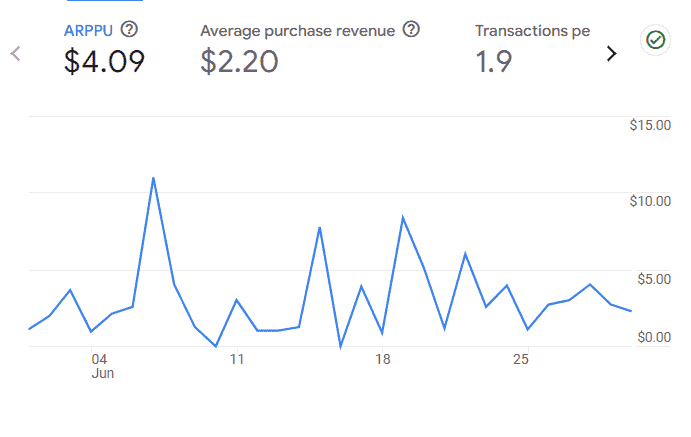Open Average purchase revenue help icon
691x437 pixels.
click(x=411, y=30)
